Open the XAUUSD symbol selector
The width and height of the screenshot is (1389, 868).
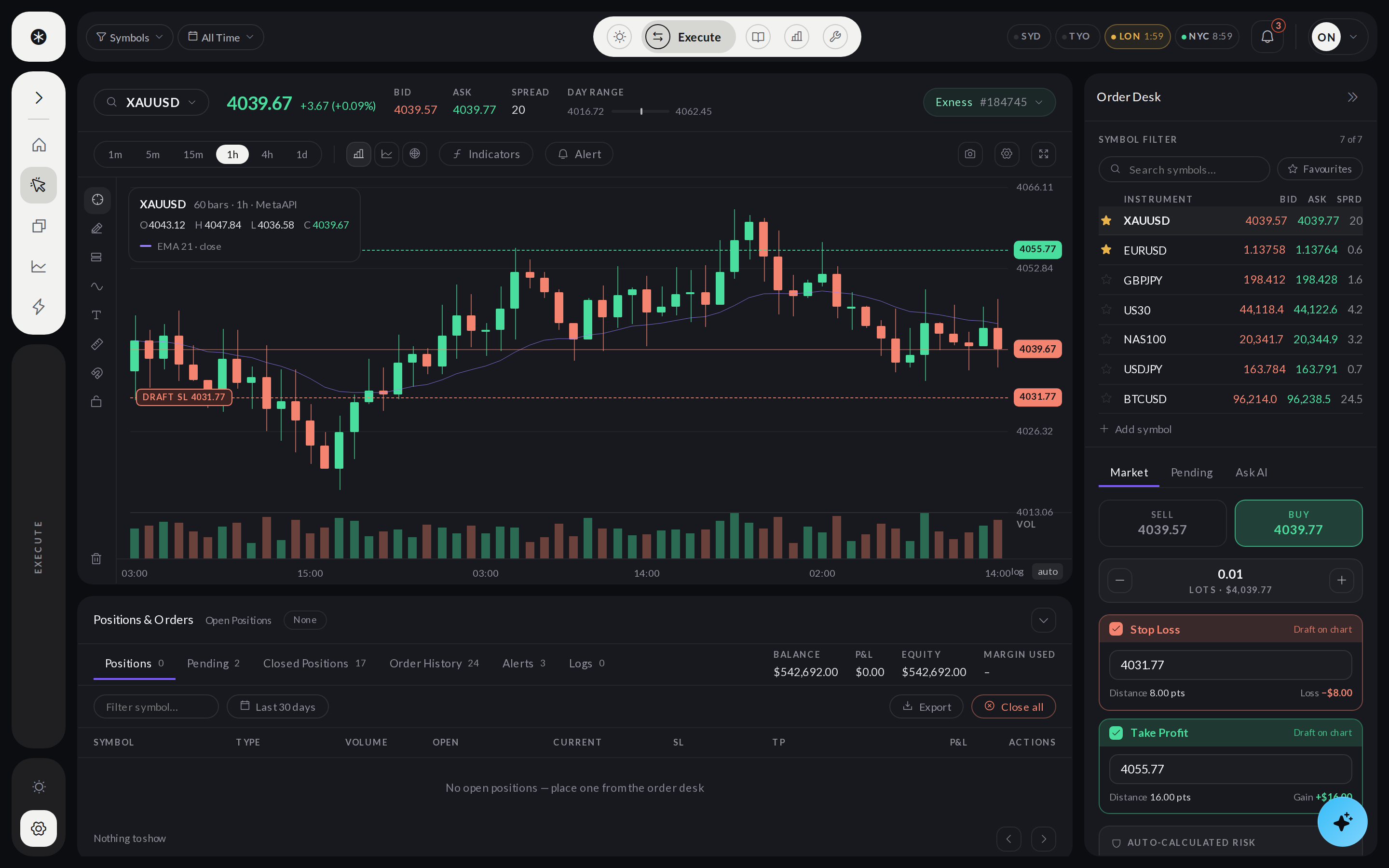pos(151,102)
